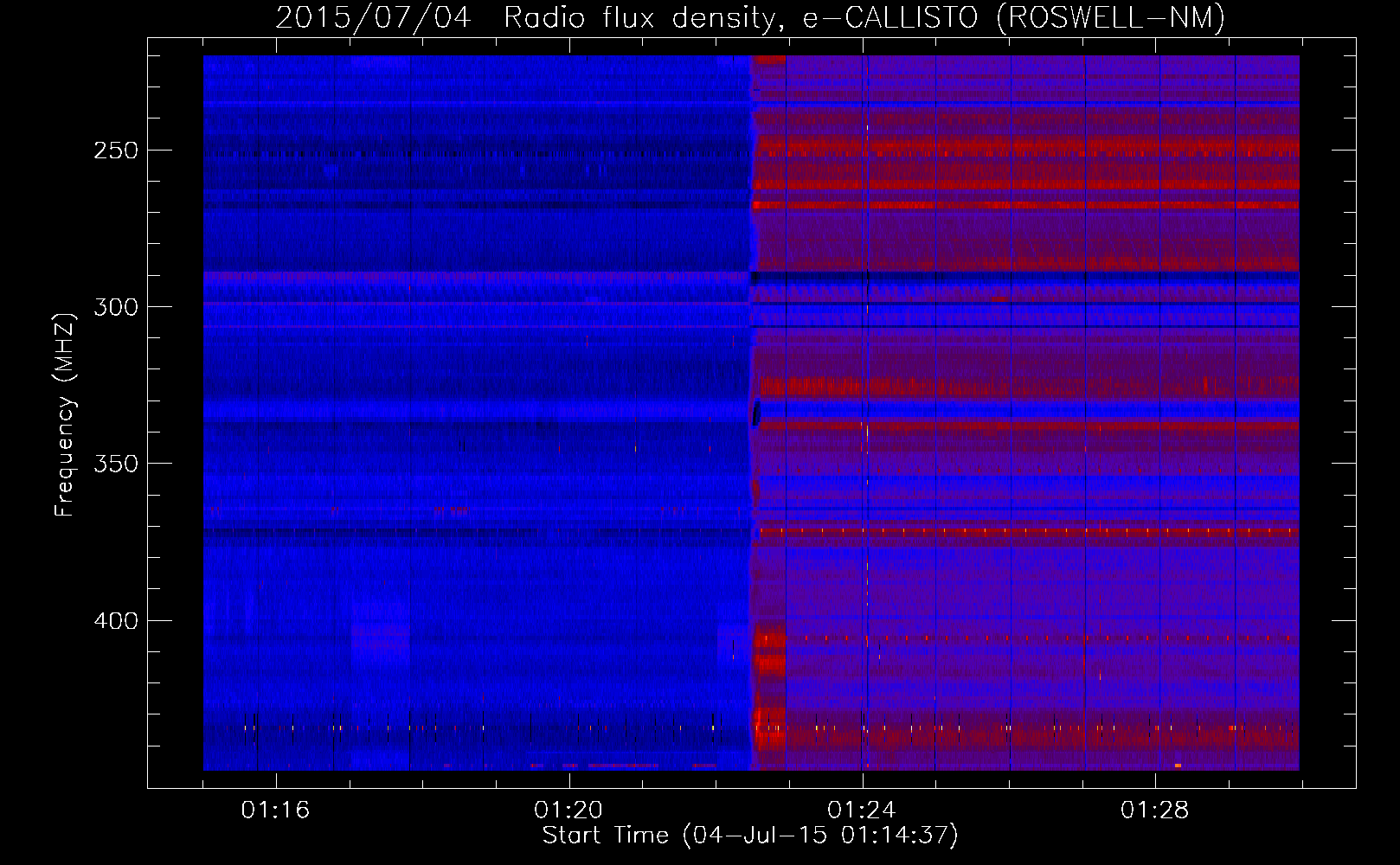1400x865 pixels.
Task: Click the 300 frequency tick label
Action: coord(116,307)
